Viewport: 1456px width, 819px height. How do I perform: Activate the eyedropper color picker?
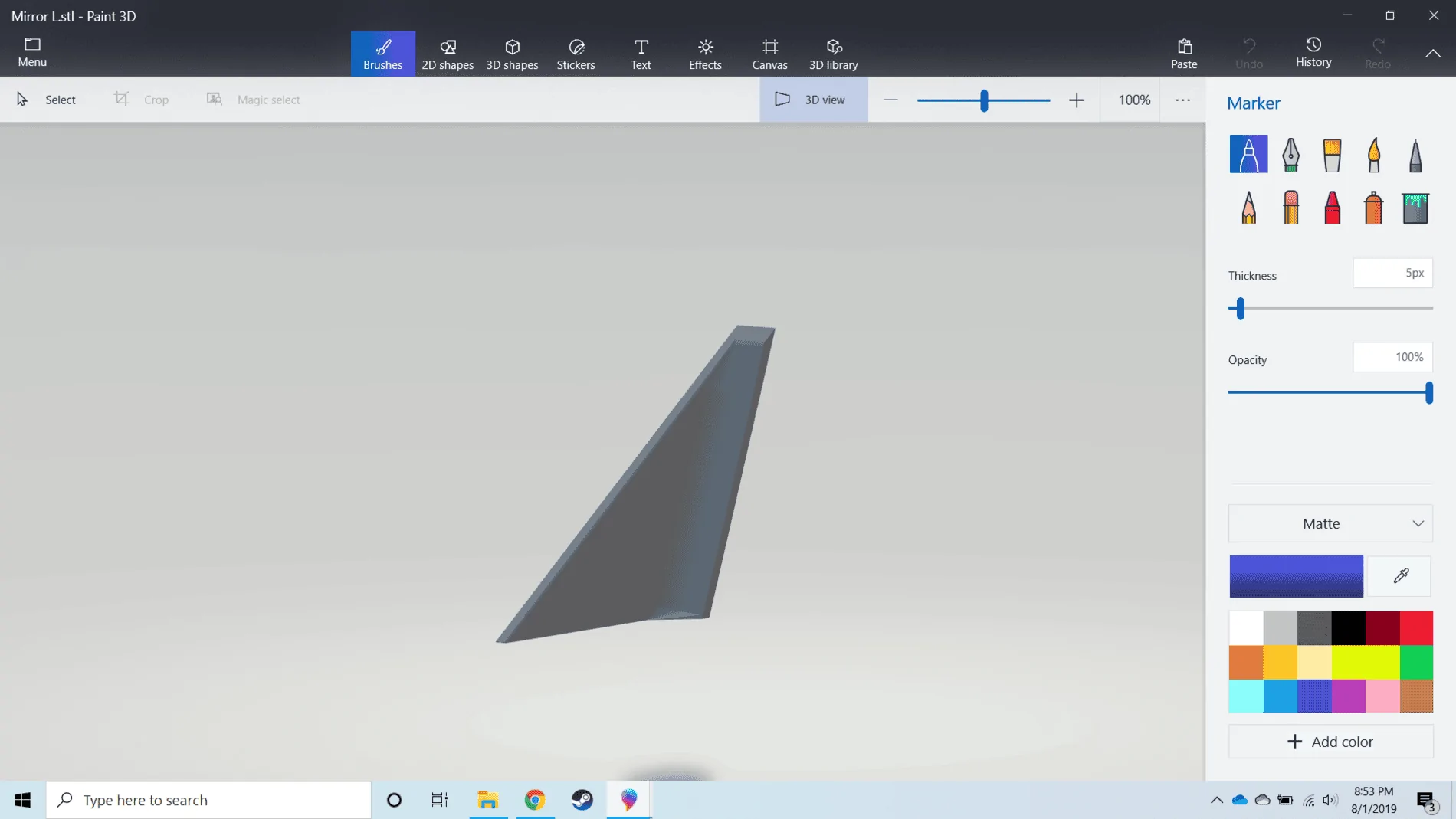tap(1400, 576)
